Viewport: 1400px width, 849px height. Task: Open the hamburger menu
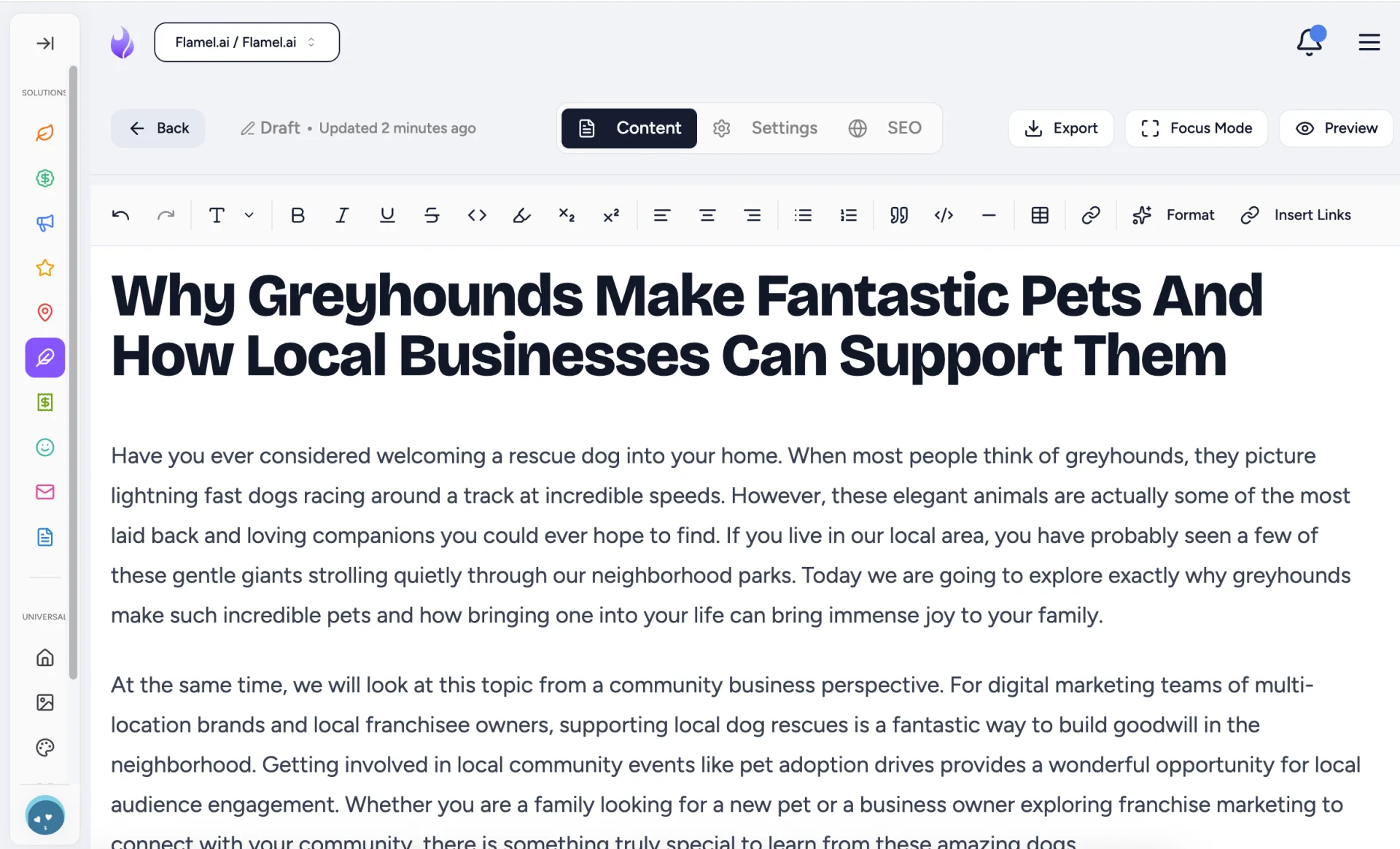[x=1369, y=42]
